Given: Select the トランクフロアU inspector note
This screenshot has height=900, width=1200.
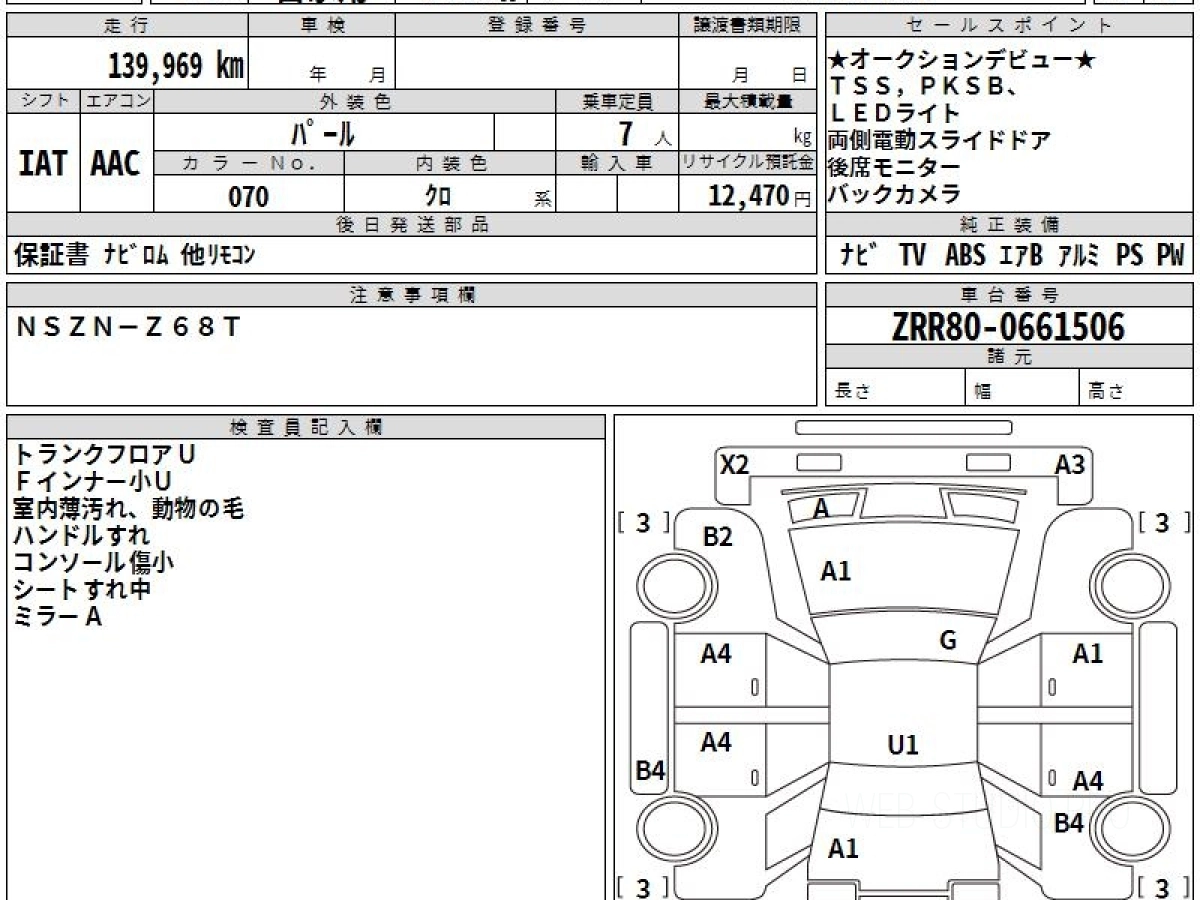Looking at the screenshot, I should click(x=104, y=454).
